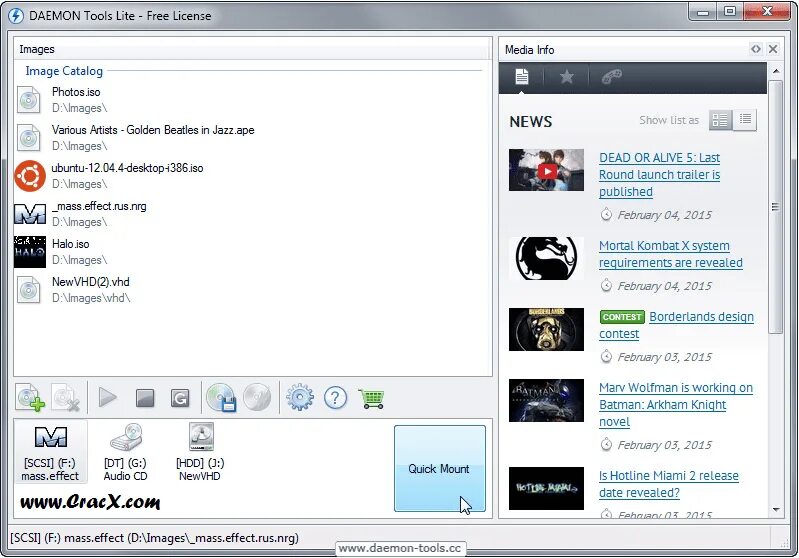Click the Add Image toolbar icon
This screenshot has width=799, height=558.
pyautogui.click(x=30, y=397)
